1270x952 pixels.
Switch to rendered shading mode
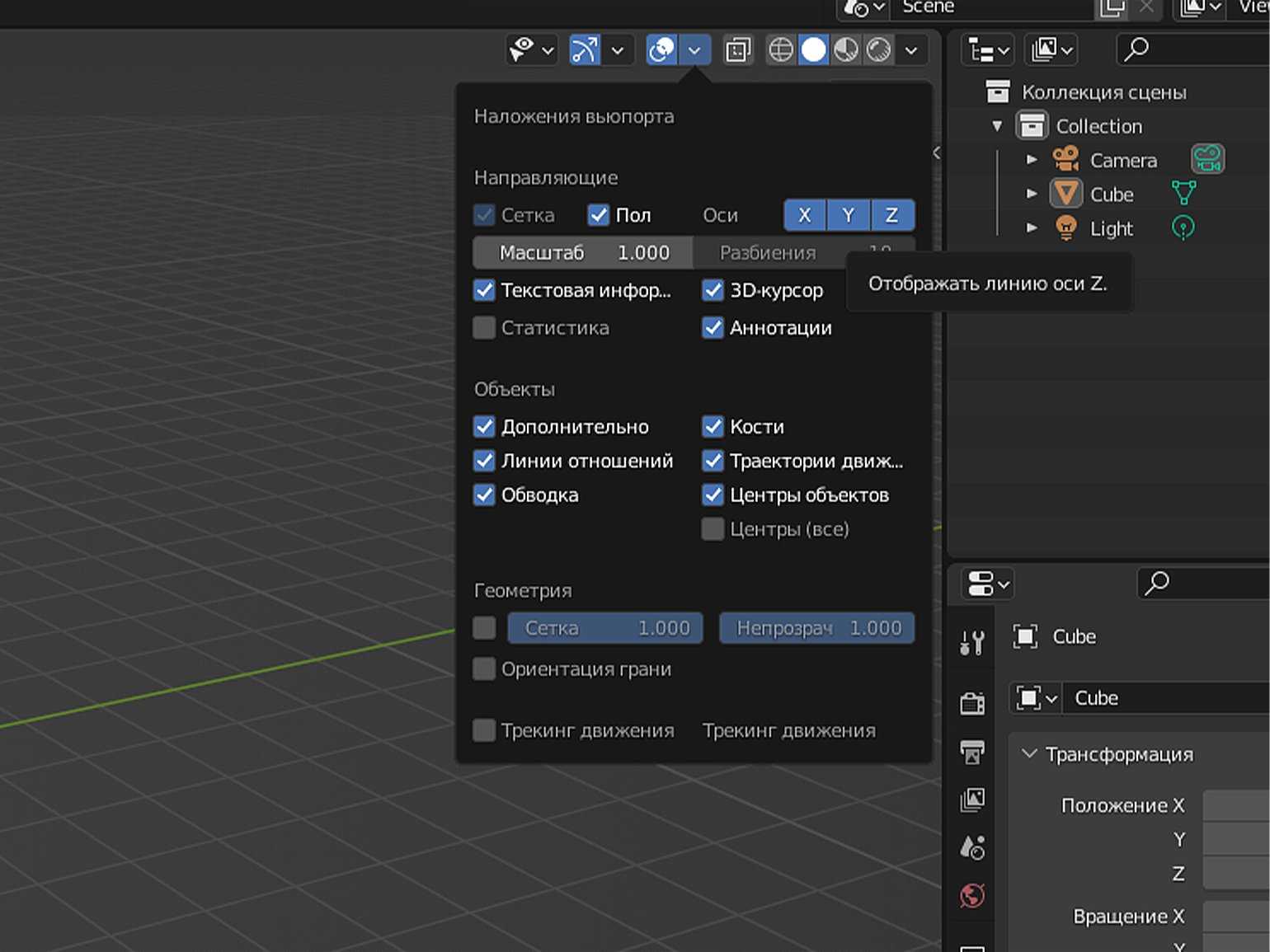pyautogui.click(x=879, y=50)
